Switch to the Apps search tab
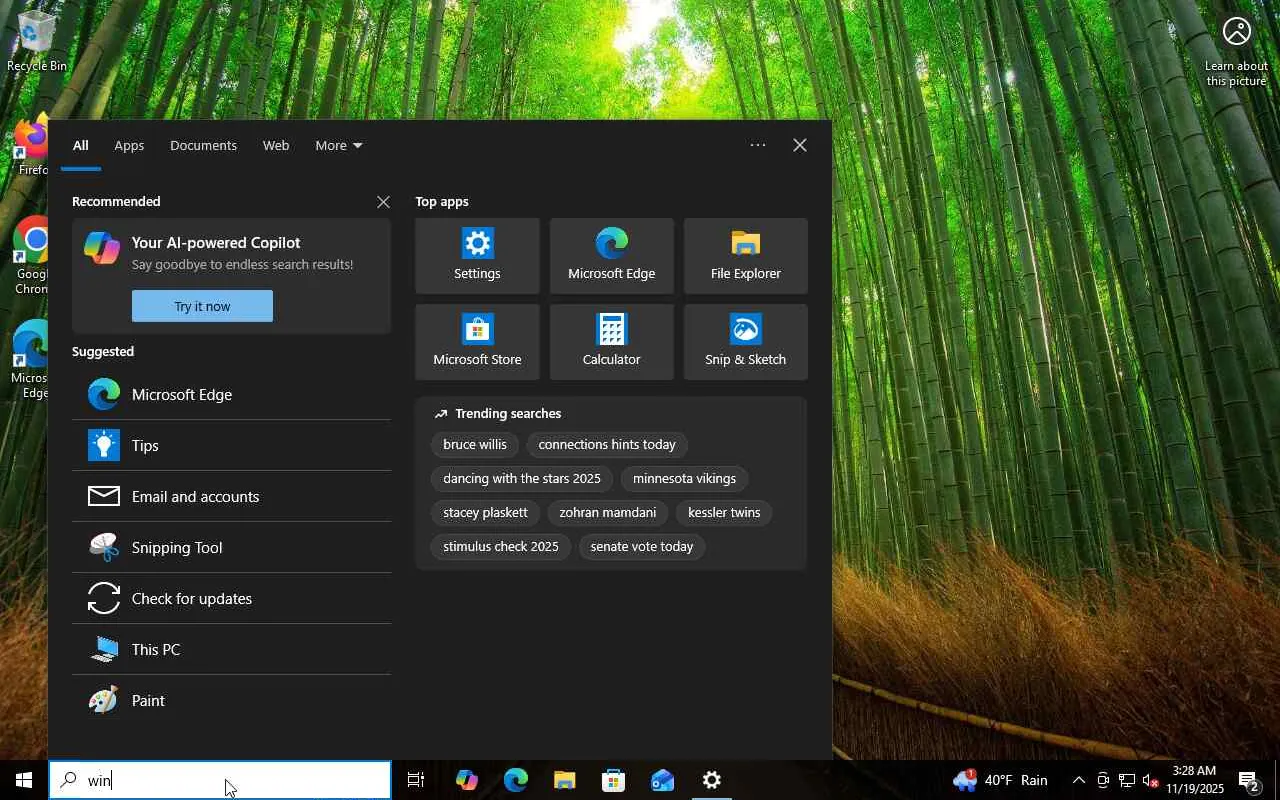Image resolution: width=1280 pixels, height=800 pixels. pyautogui.click(x=129, y=145)
